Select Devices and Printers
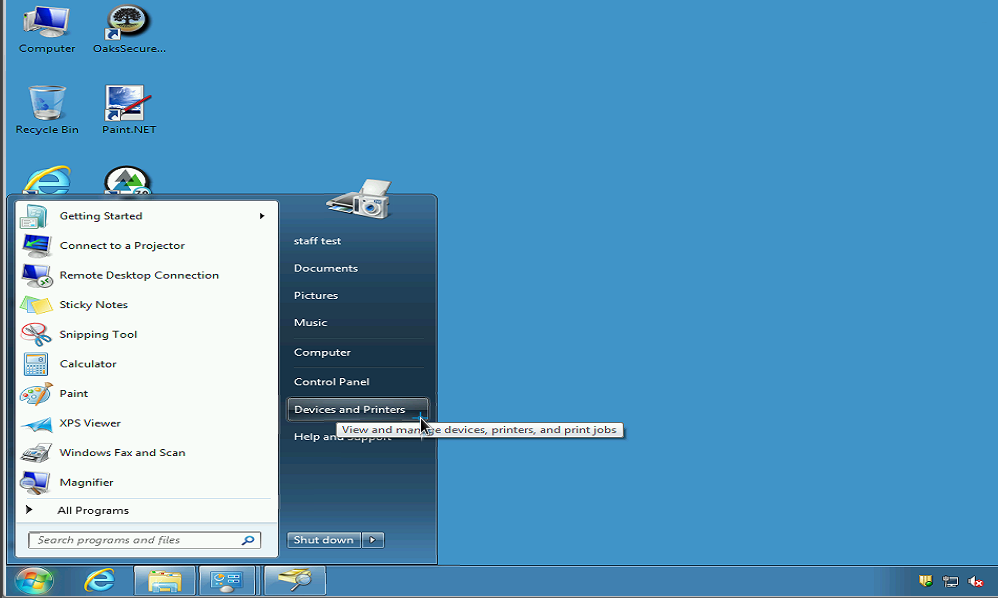The height and width of the screenshot is (598, 998). click(x=349, y=409)
